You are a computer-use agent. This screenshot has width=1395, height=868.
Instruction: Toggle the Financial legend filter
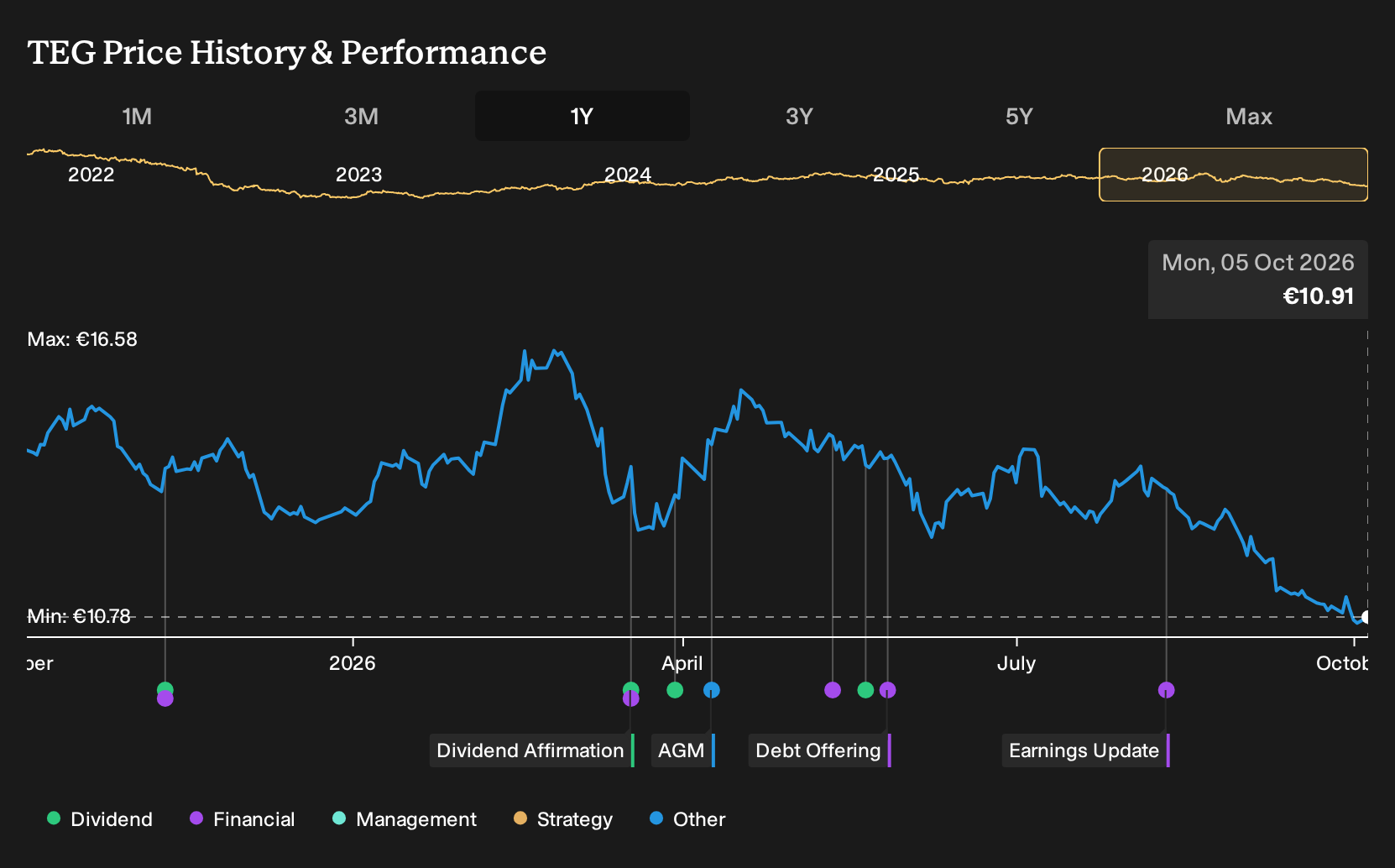tap(243, 819)
